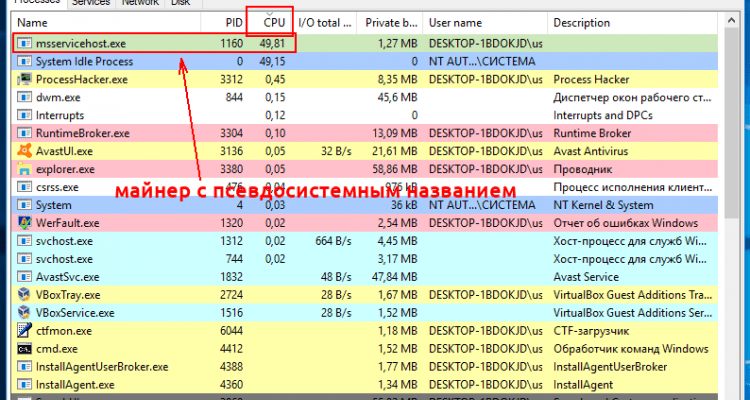
Task: Switch to the Services tab
Action: 90,3
